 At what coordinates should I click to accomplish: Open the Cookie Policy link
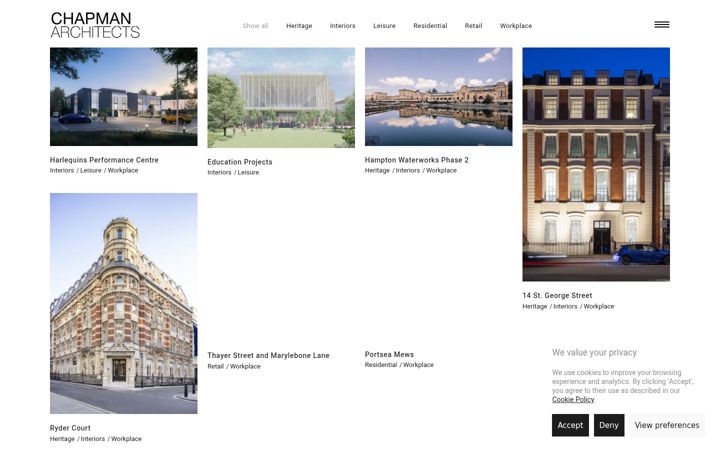[573, 399]
